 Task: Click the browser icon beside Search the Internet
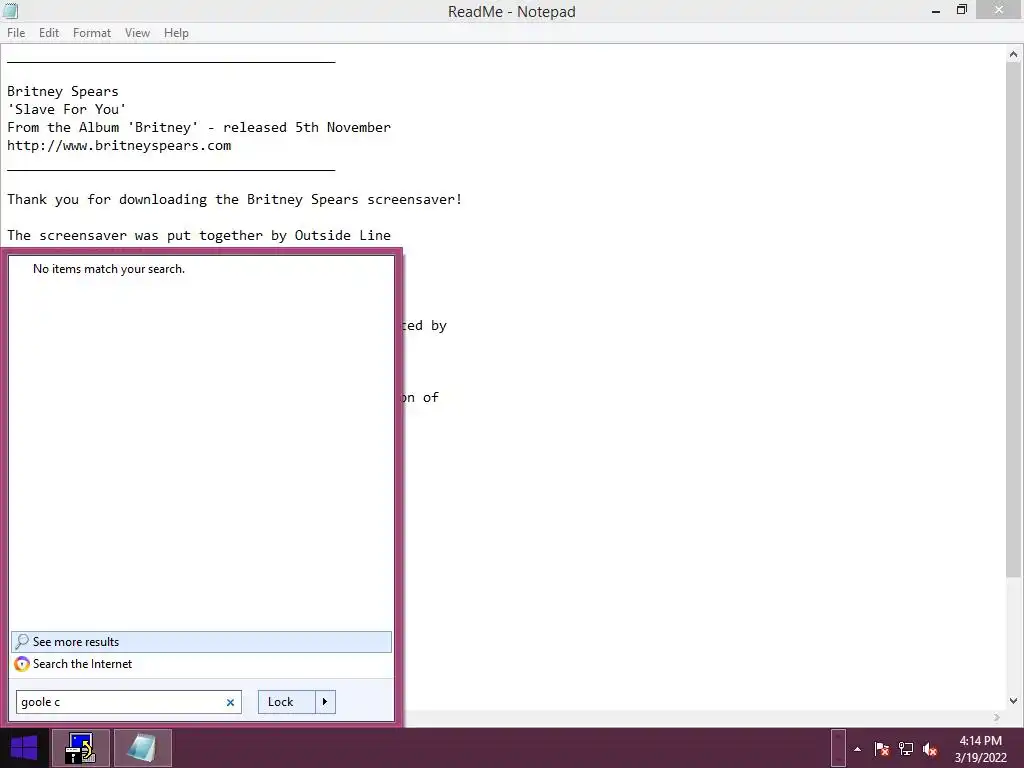click(x=22, y=664)
